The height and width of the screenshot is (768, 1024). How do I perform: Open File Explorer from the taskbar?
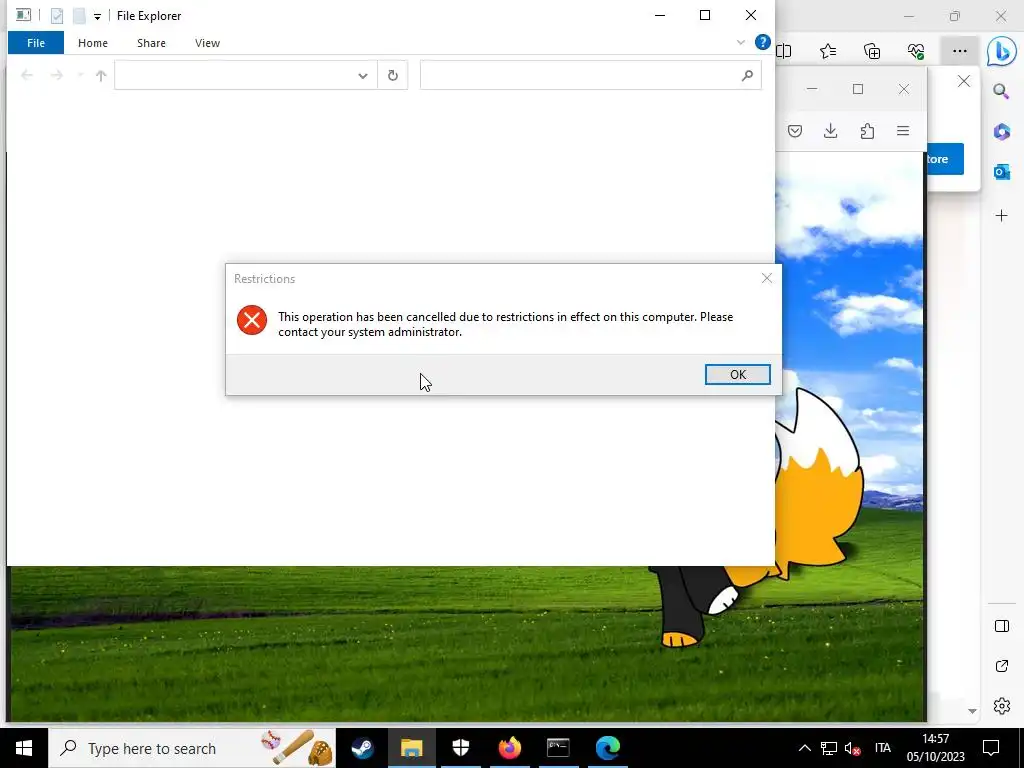[411, 748]
